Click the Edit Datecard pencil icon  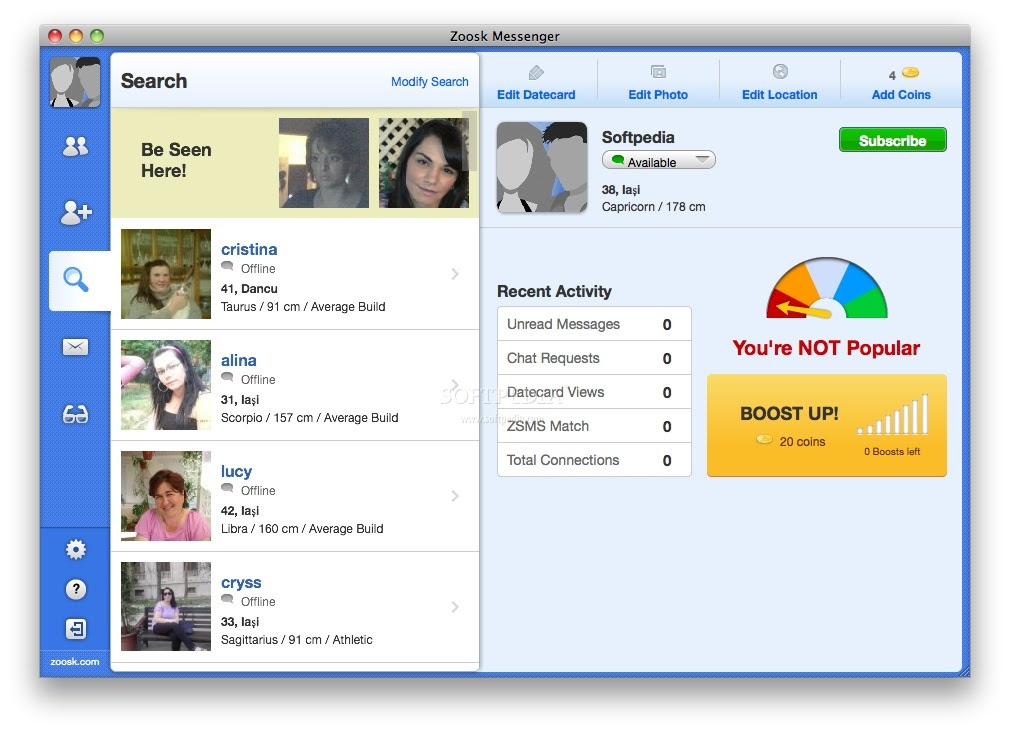point(536,72)
